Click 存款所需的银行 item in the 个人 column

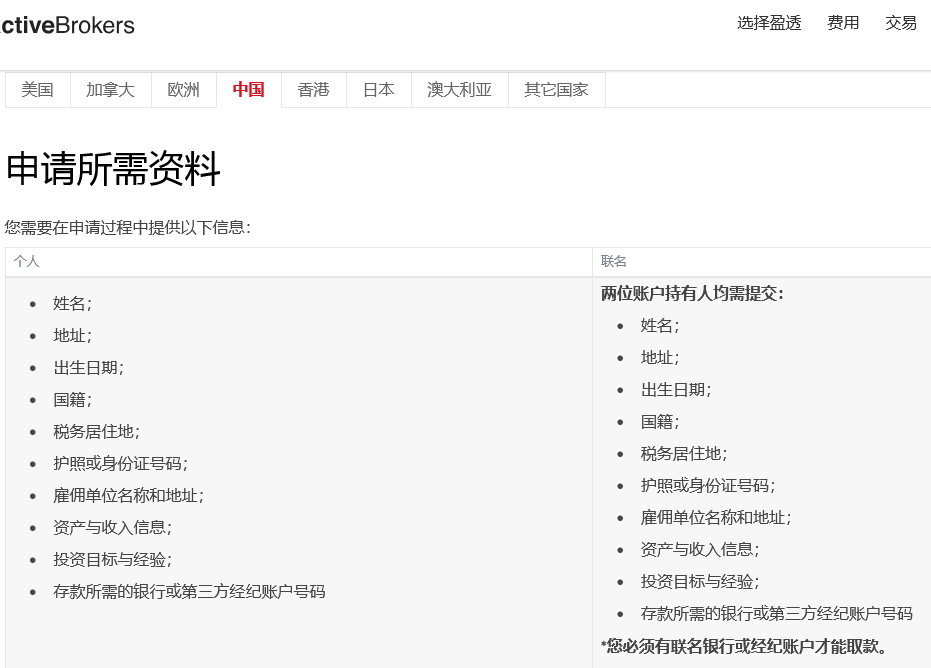[189, 592]
